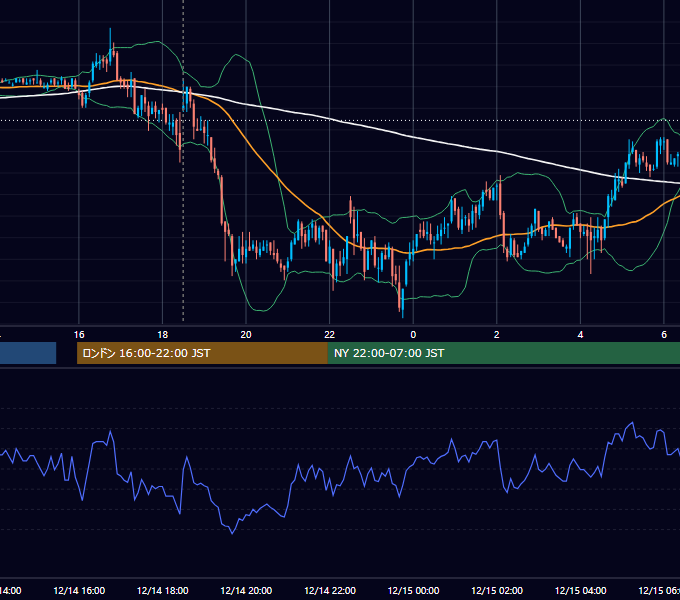
Task: Click the 12/15 00:00 date label
Action: click(x=413, y=590)
